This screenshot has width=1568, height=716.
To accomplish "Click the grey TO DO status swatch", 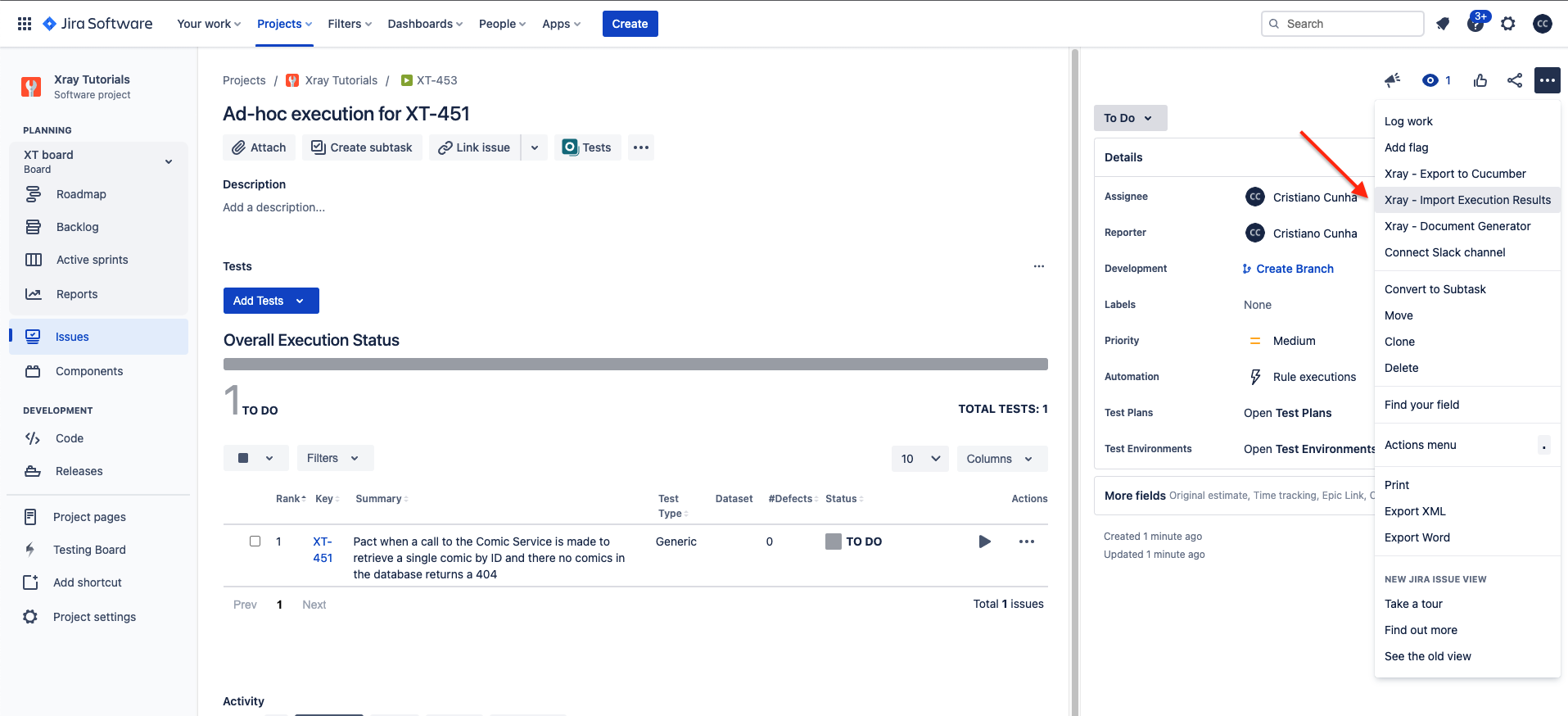I will (834, 542).
